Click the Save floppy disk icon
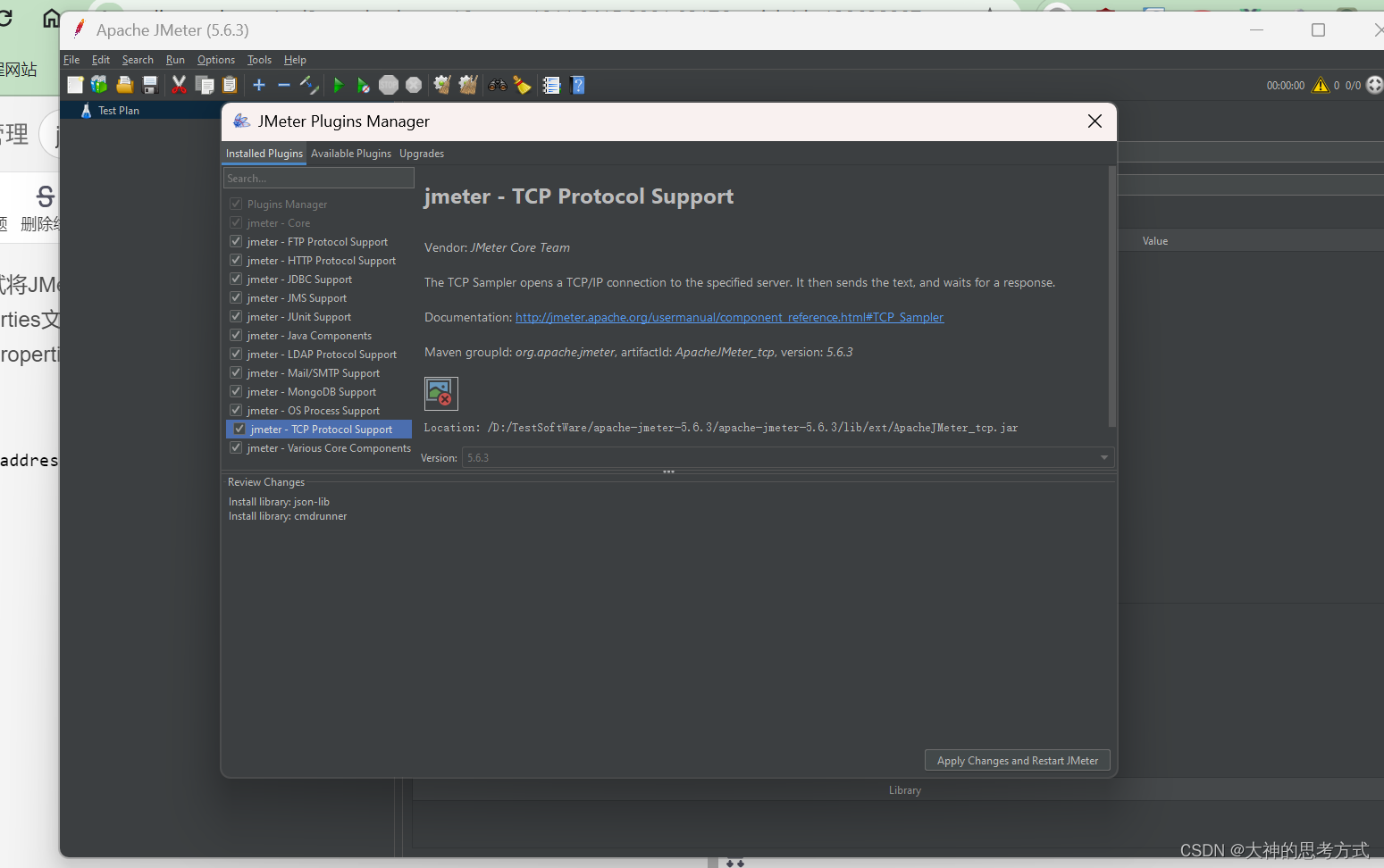 coord(150,85)
